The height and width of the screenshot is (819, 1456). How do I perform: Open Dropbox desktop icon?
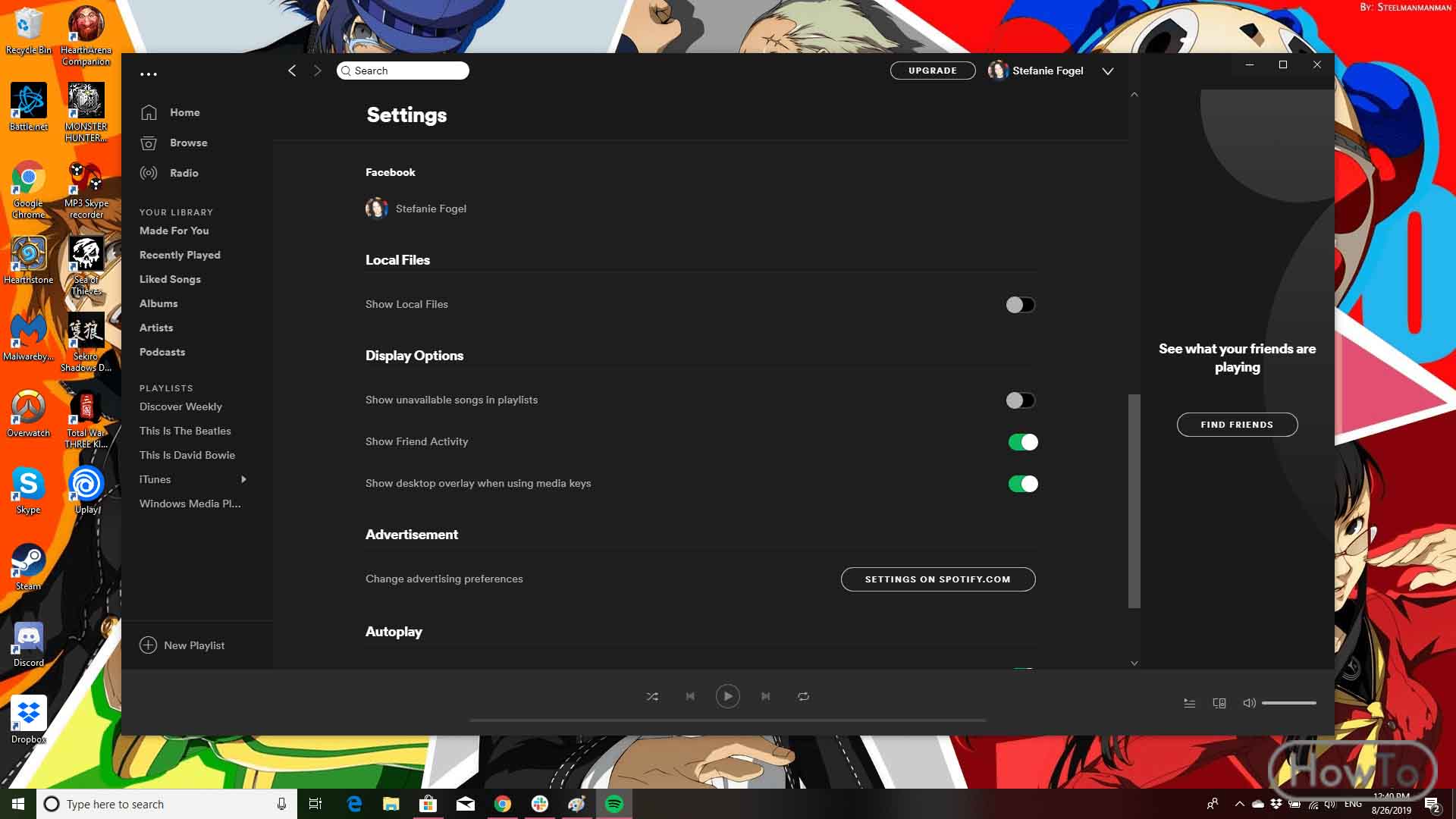tap(29, 720)
